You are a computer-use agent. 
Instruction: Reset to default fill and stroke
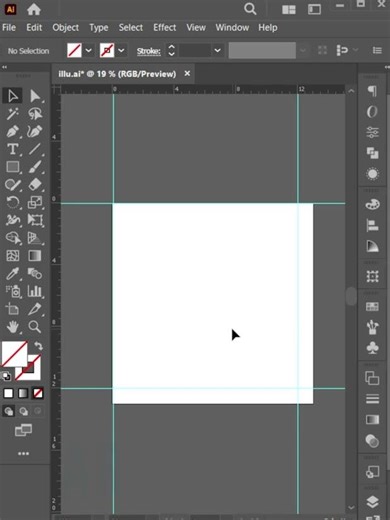[6, 376]
